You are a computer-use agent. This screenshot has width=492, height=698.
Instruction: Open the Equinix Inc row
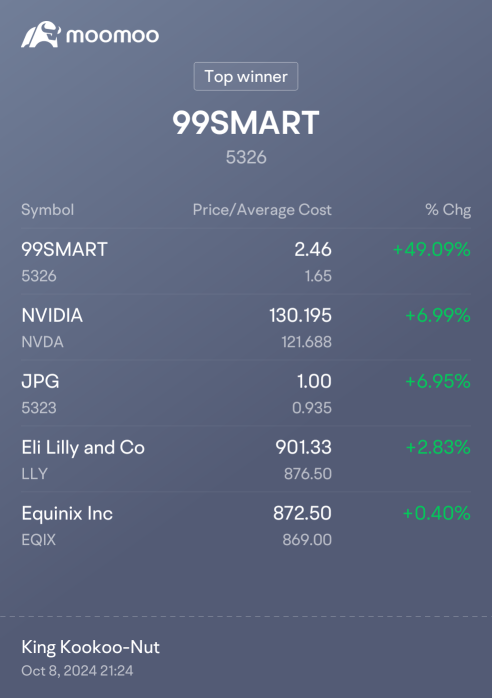pos(246,525)
